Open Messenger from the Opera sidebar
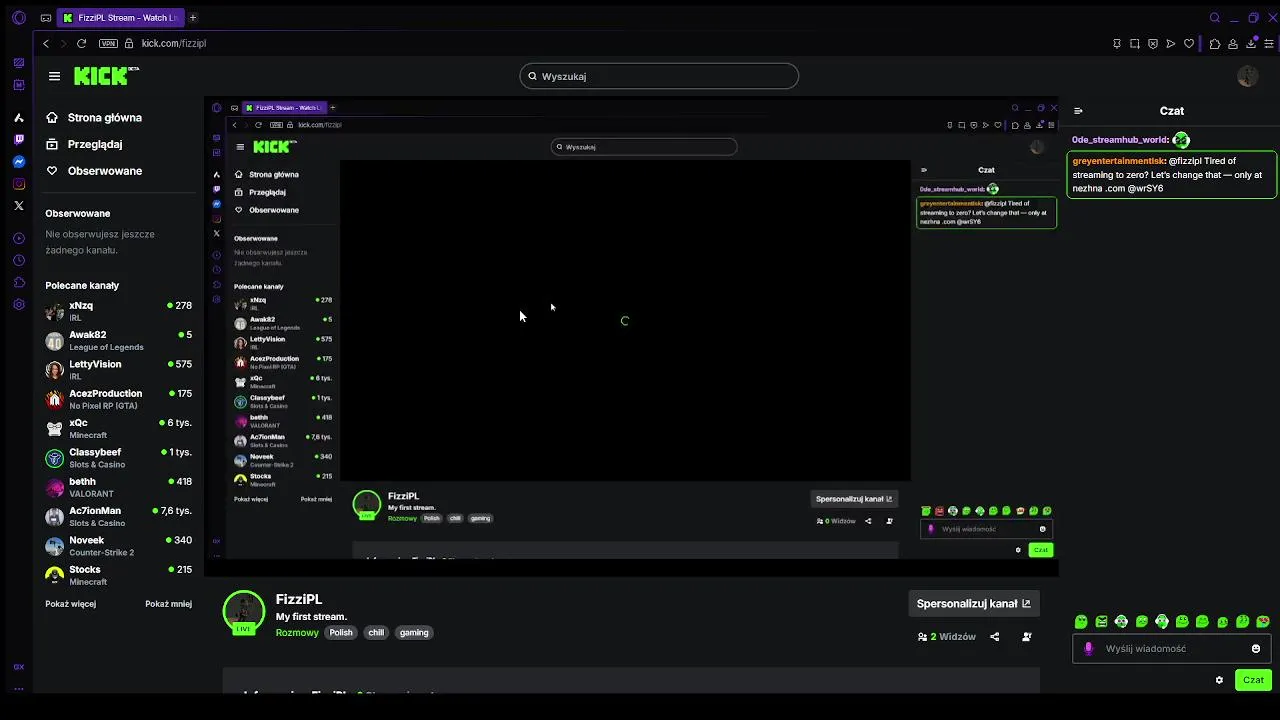1280x720 pixels. pyautogui.click(x=19, y=161)
